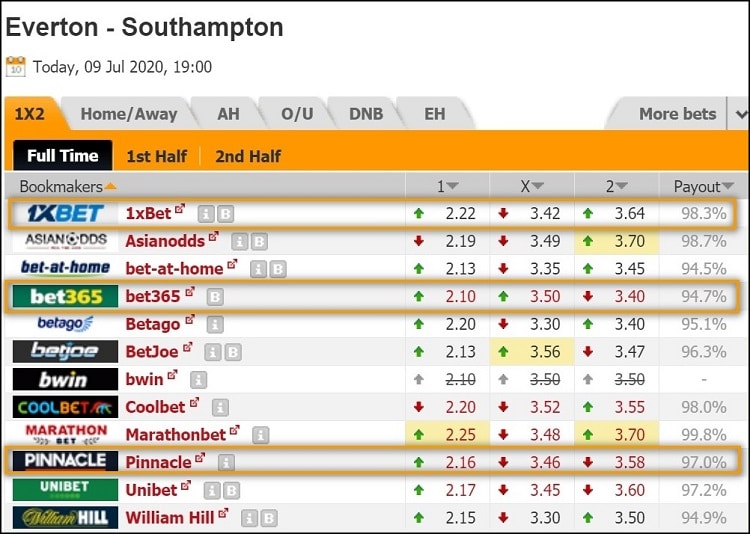
Task: Click the info icon beside Marathonbet
Action: pyautogui.click(x=261, y=435)
